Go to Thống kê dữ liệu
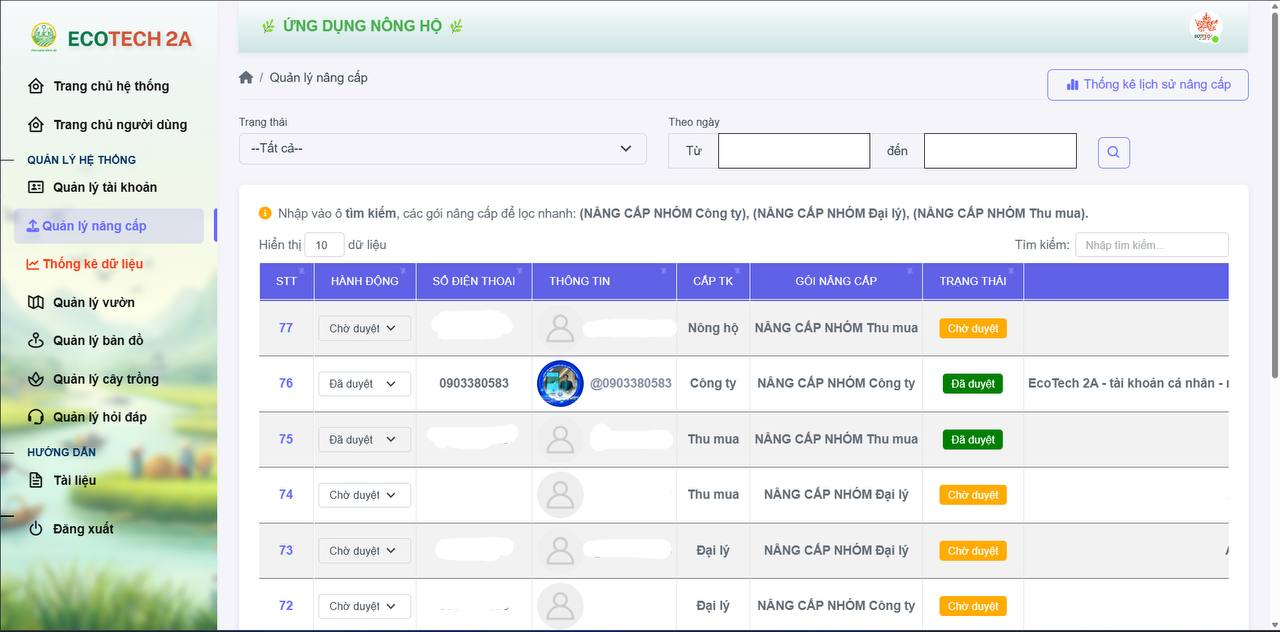Screen dimensions: 1280x632 (x=92, y=264)
